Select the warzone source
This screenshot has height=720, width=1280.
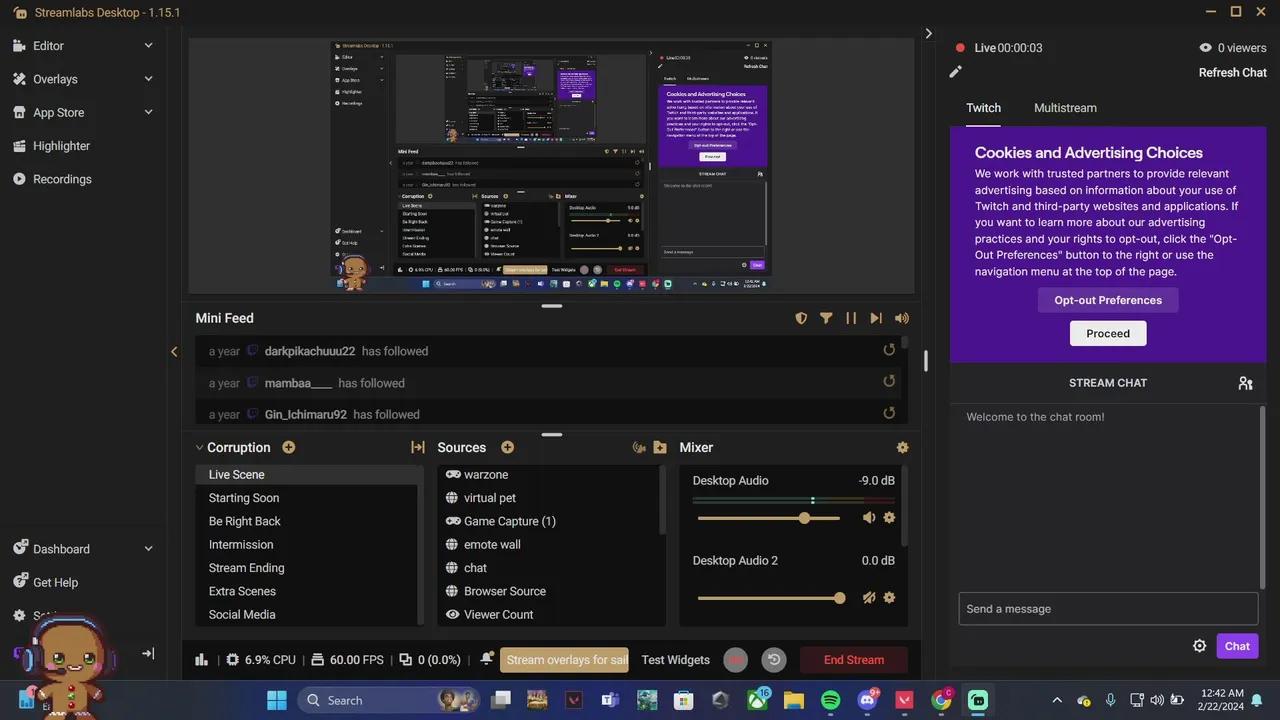coord(548,475)
